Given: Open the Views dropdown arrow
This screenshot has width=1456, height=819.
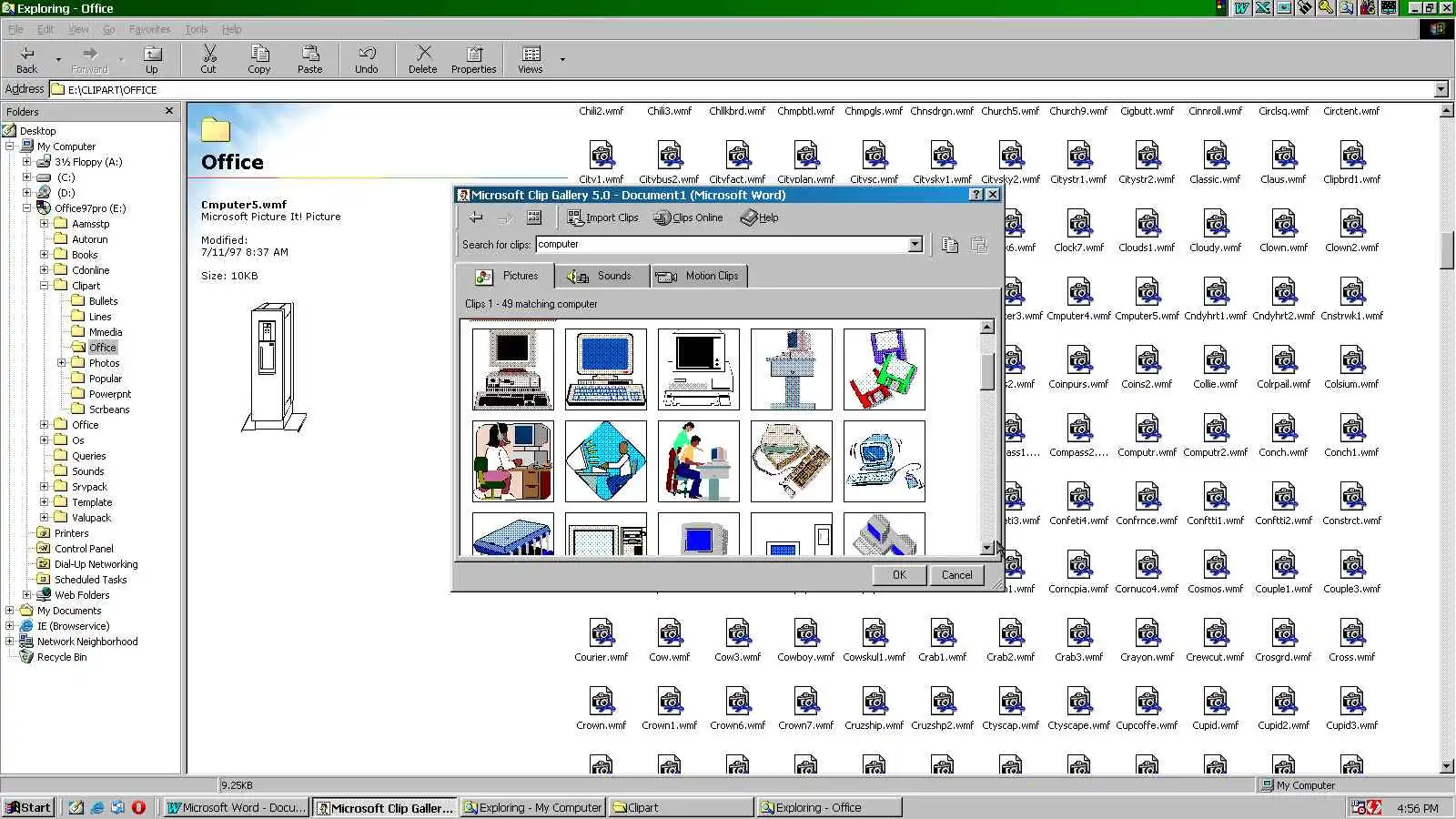Looking at the screenshot, I should [x=562, y=59].
